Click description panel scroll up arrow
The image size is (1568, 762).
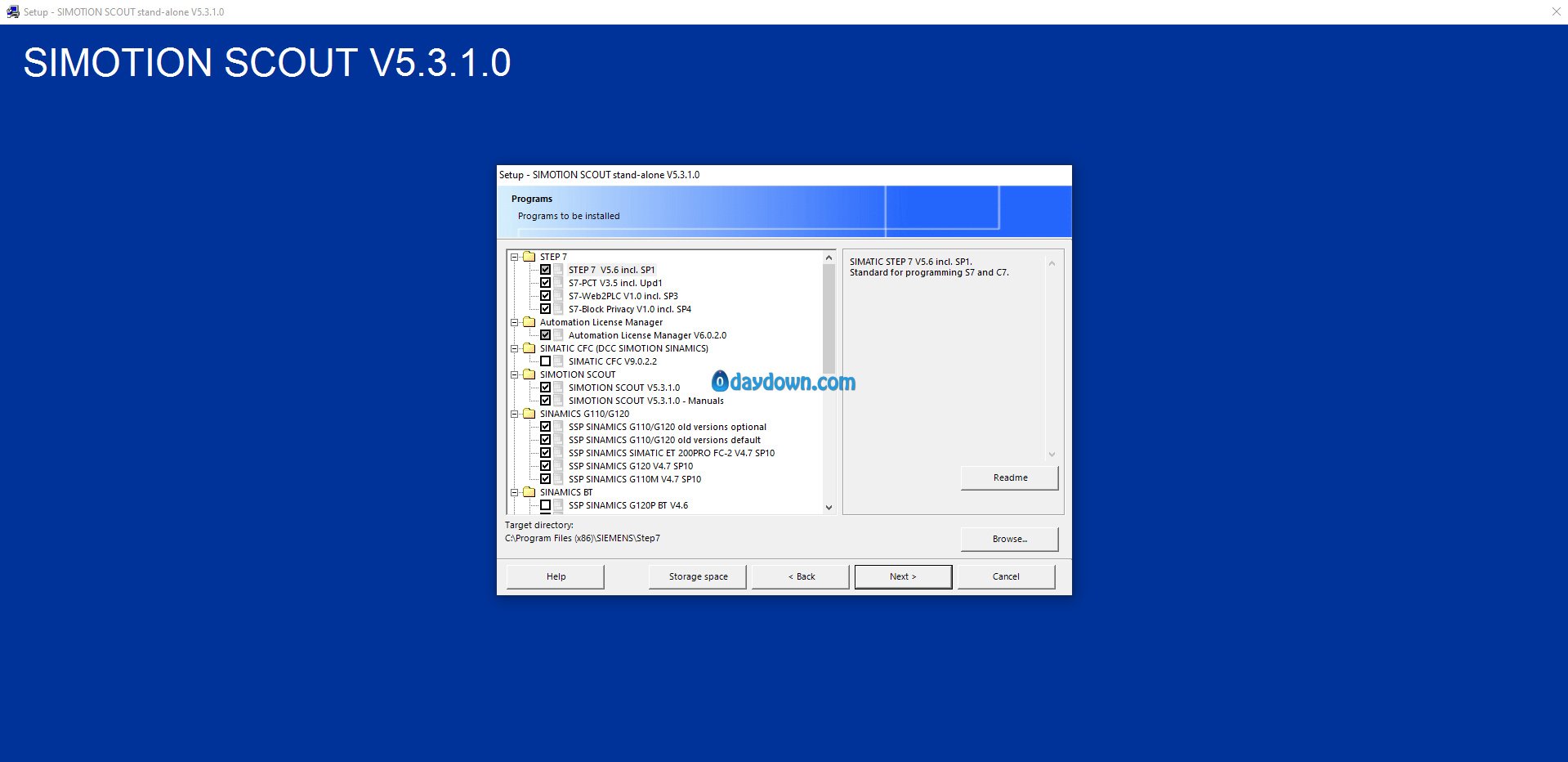click(1052, 263)
